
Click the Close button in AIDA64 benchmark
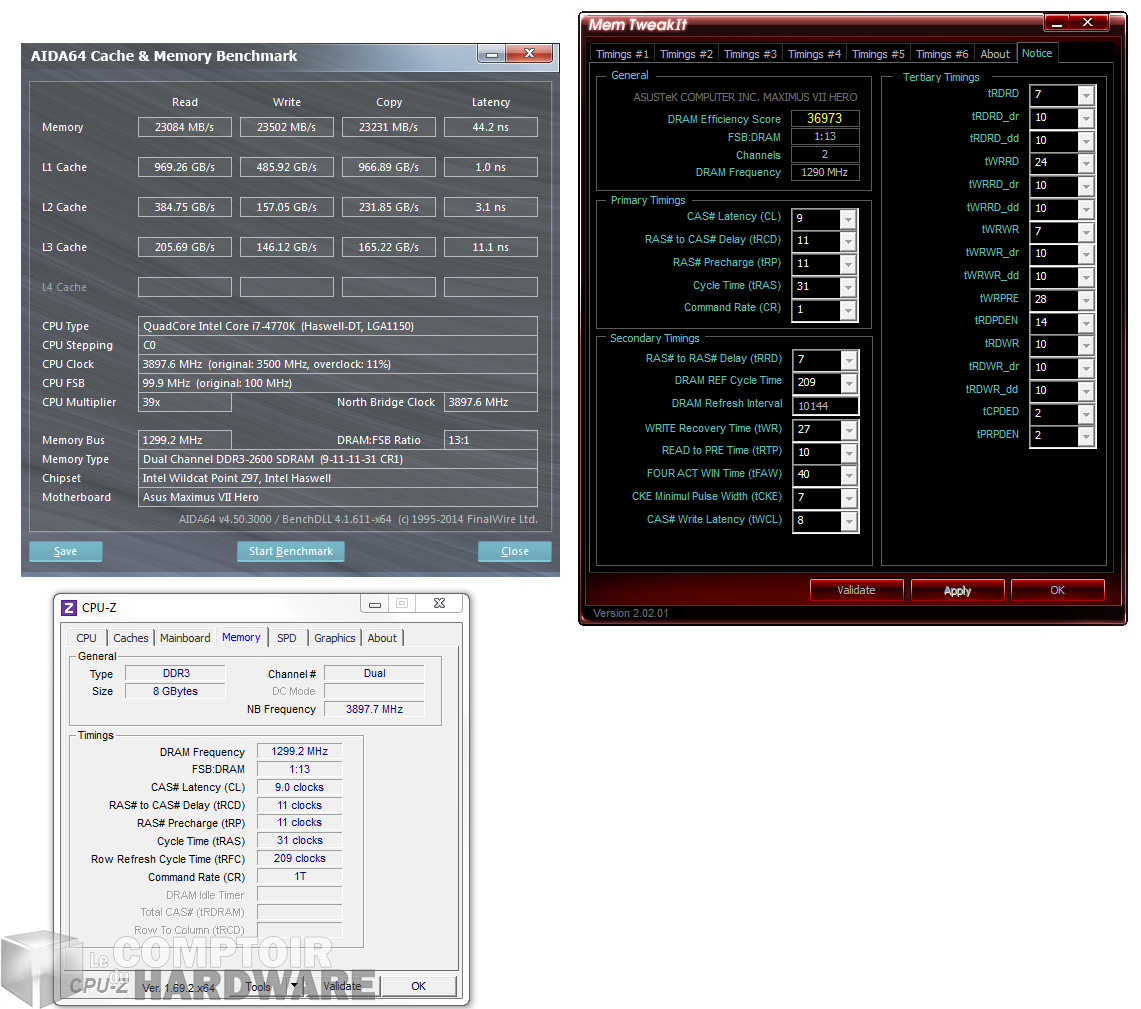click(514, 551)
